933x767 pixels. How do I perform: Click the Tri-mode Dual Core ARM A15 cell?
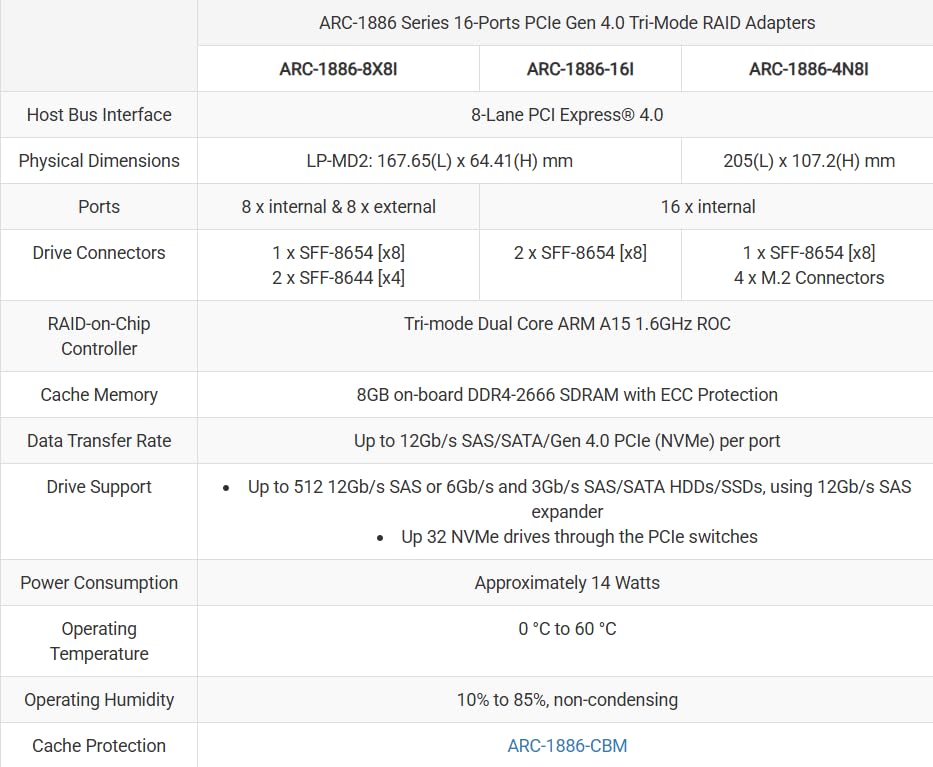coord(567,324)
